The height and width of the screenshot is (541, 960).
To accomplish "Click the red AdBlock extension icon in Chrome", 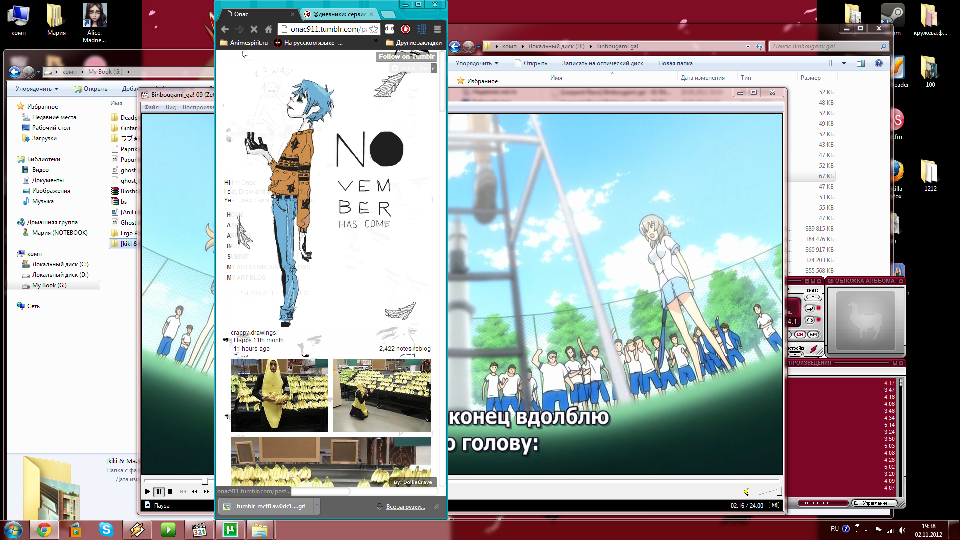I will pyautogui.click(x=405, y=29).
